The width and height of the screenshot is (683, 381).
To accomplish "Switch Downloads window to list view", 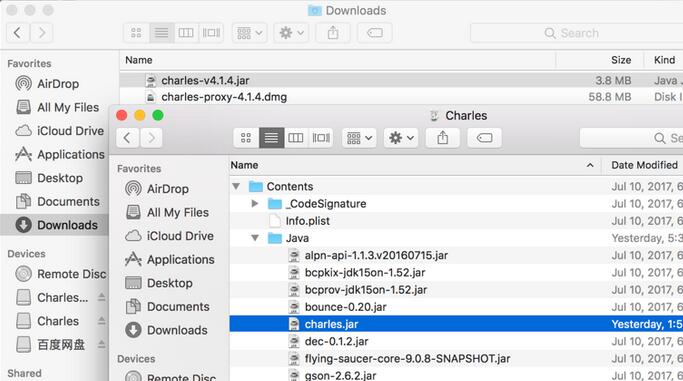I will coord(162,33).
